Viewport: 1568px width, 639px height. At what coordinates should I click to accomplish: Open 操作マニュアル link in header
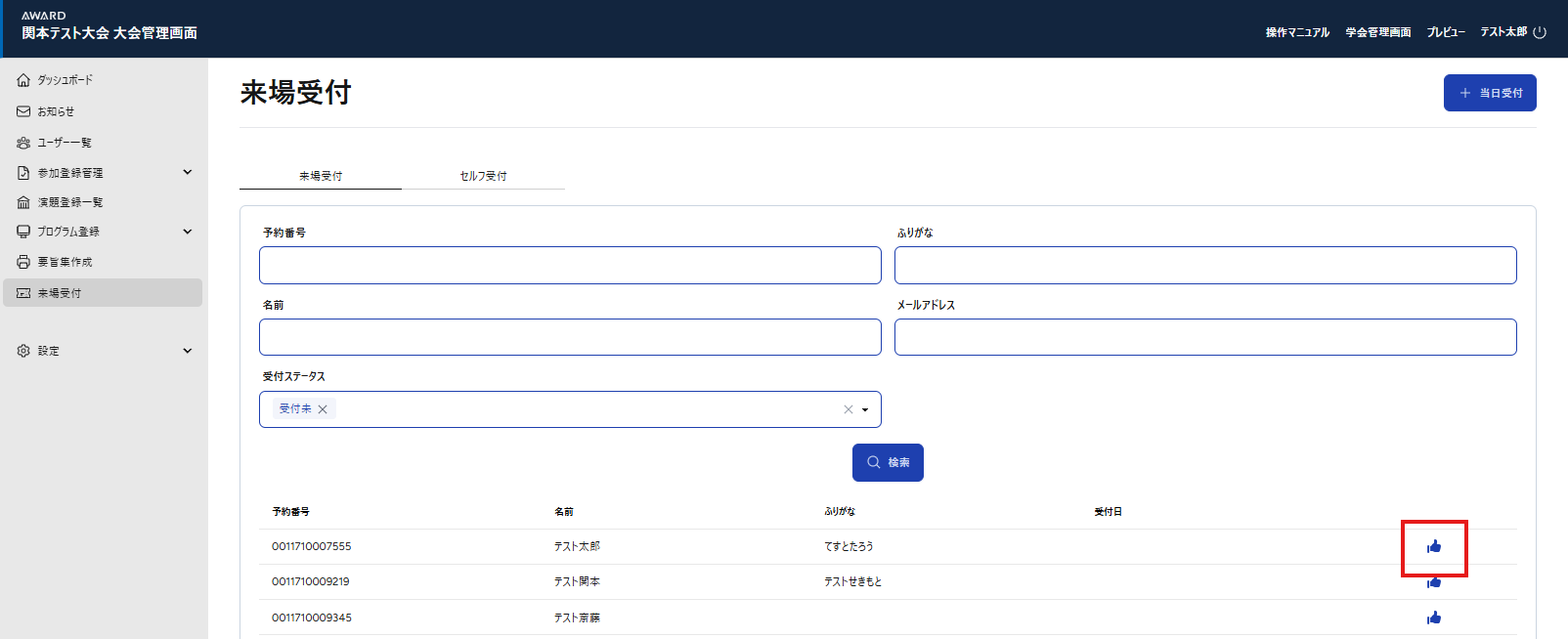(1297, 32)
